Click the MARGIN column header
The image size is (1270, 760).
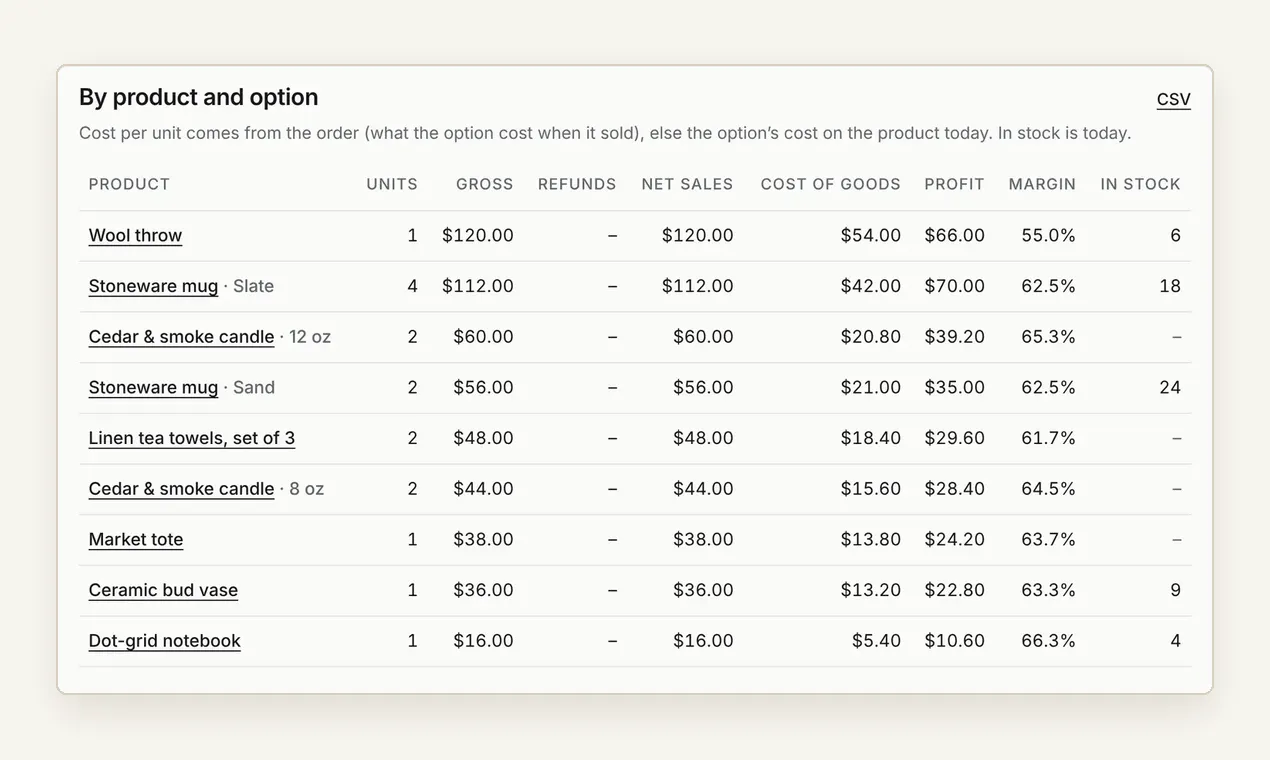pos(1042,184)
